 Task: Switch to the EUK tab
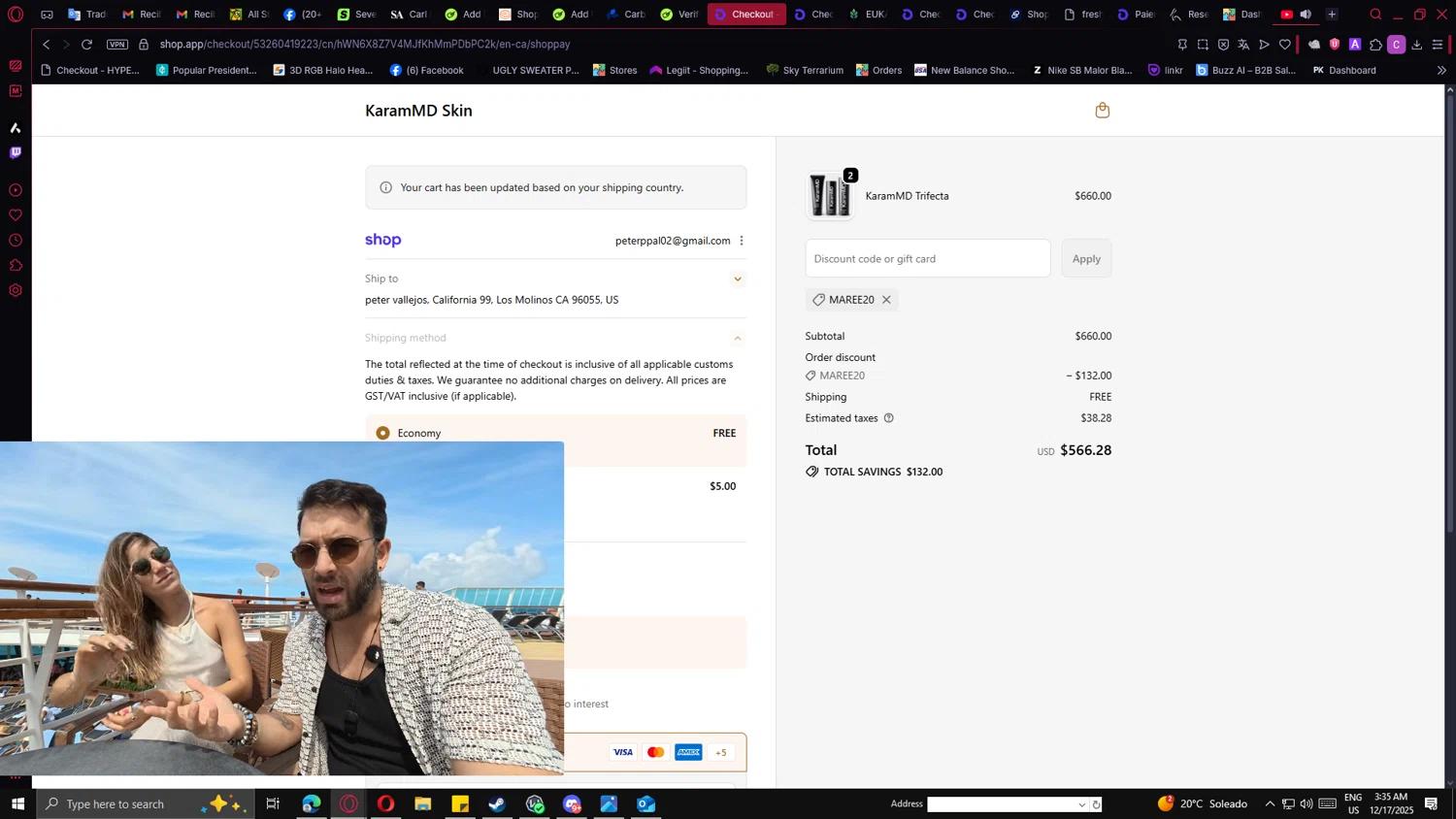click(x=867, y=15)
